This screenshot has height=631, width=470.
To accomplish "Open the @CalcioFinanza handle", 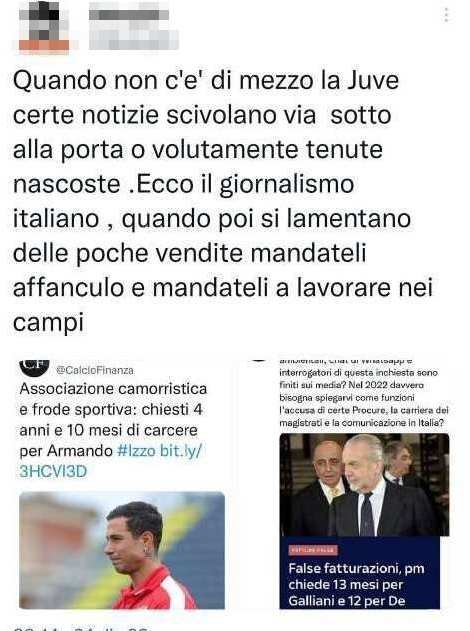I will 95,370.
